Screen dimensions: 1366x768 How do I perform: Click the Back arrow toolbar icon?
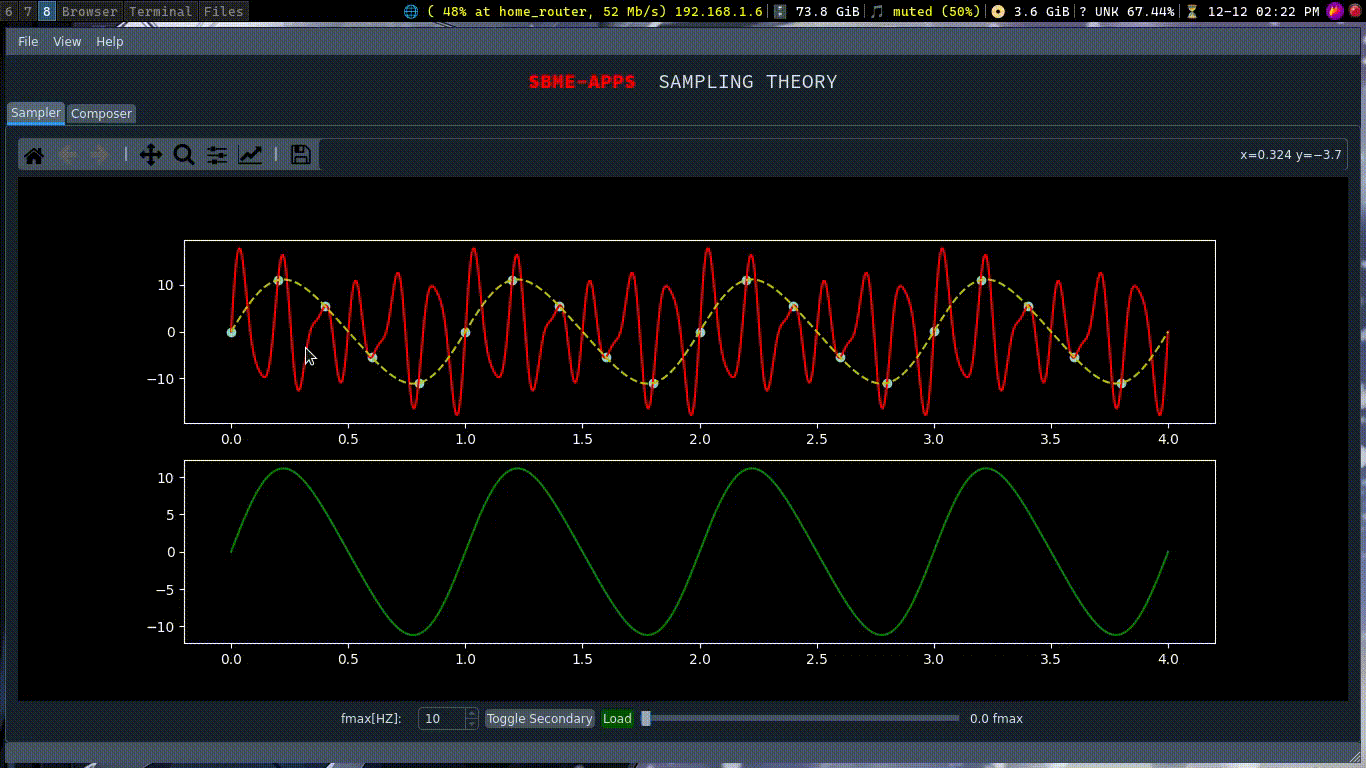67,155
